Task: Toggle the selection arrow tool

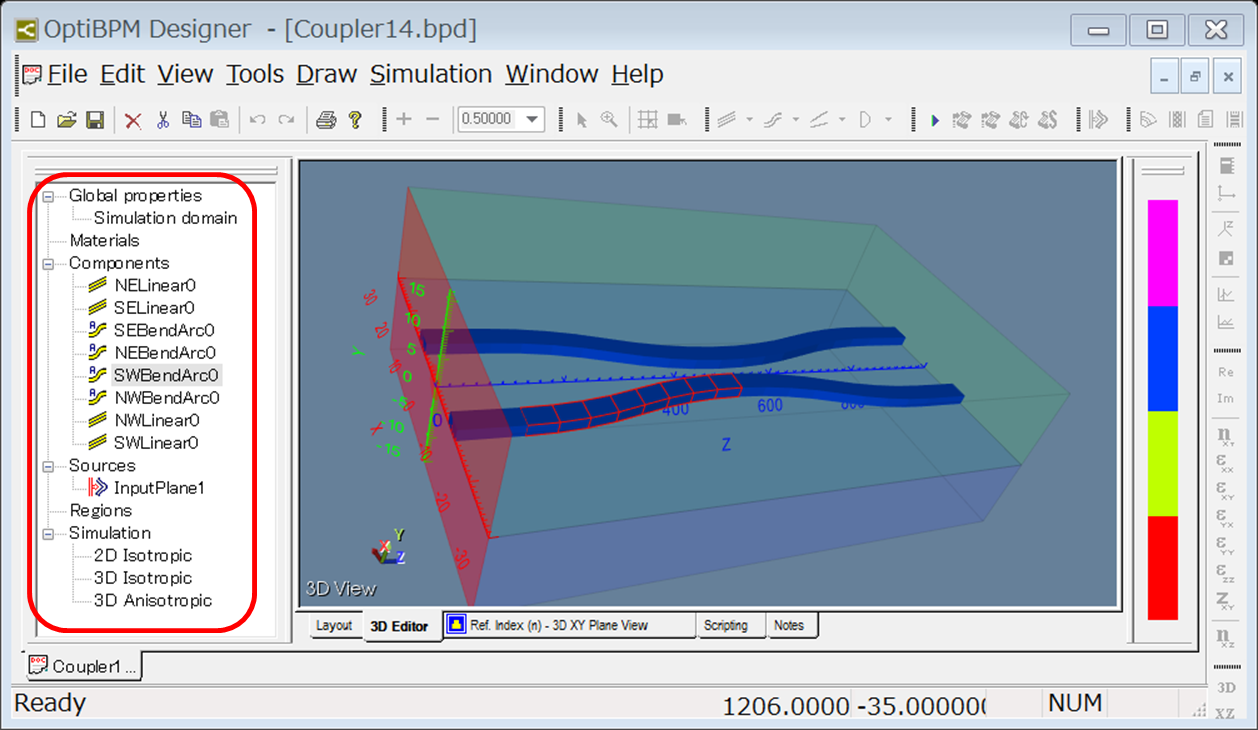Action: [580, 119]
